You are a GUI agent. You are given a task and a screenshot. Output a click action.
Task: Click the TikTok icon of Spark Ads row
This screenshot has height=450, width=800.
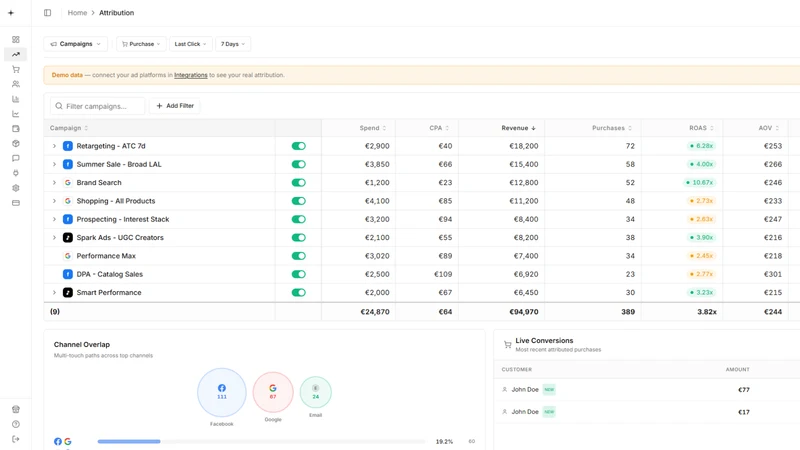(67, 237)
